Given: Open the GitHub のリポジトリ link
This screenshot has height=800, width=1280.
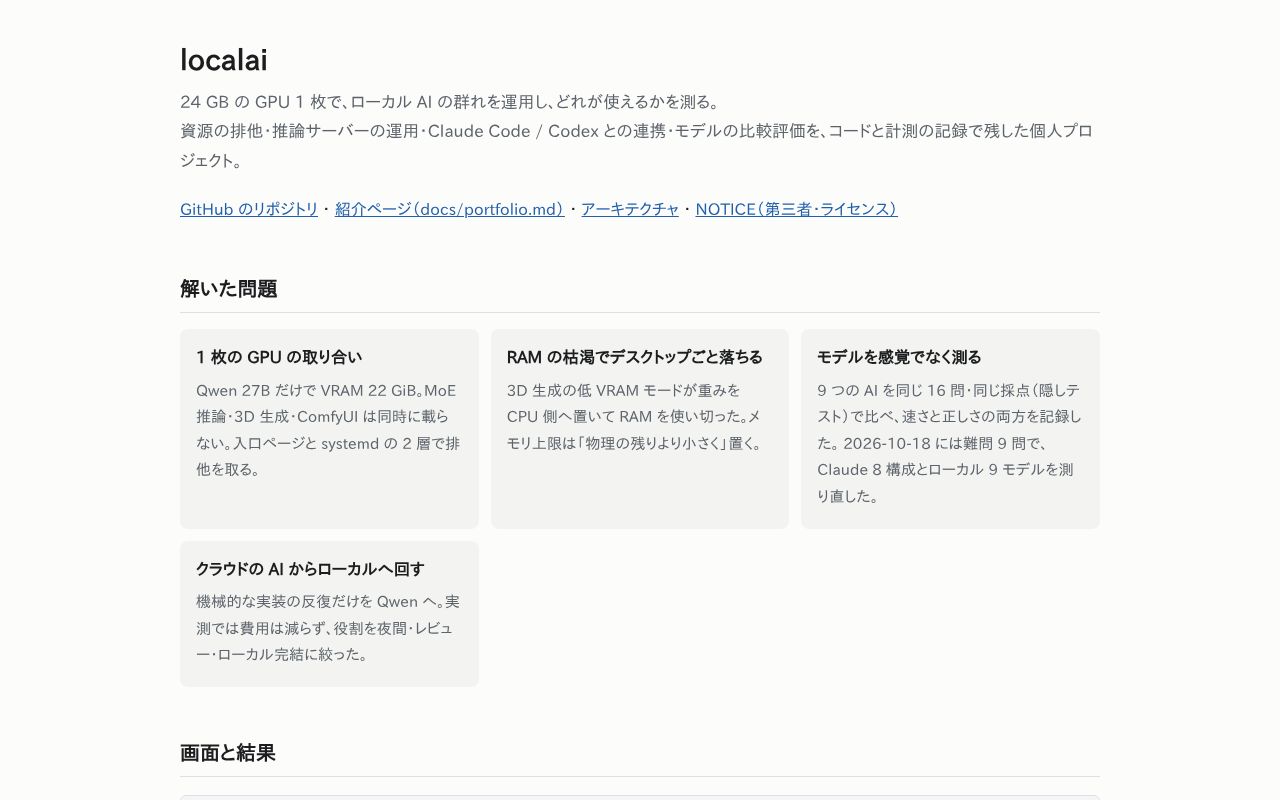Looking at the screenshot, I should [249, 209].
